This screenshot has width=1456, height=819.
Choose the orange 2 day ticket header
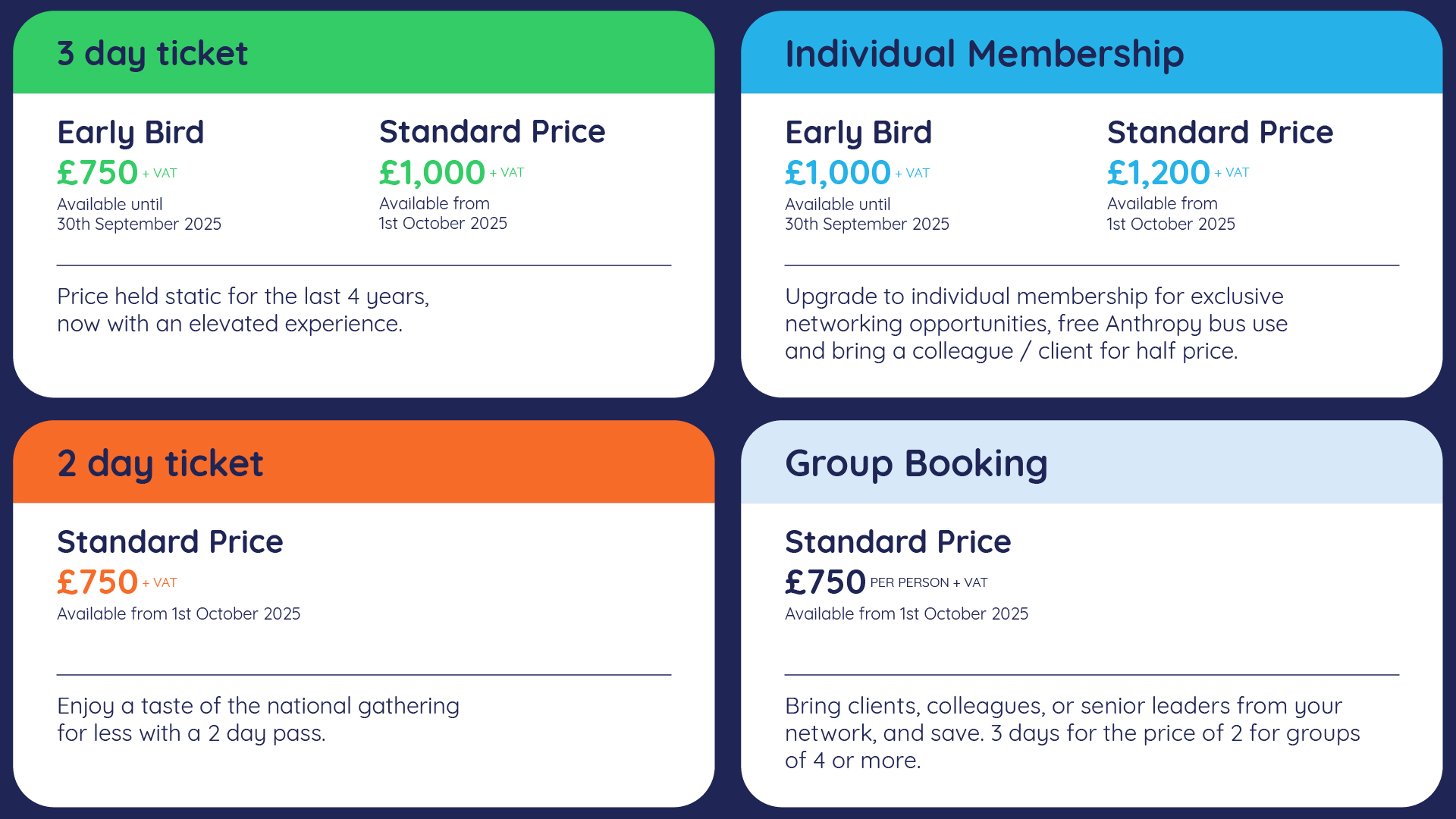tap(364, 462)
